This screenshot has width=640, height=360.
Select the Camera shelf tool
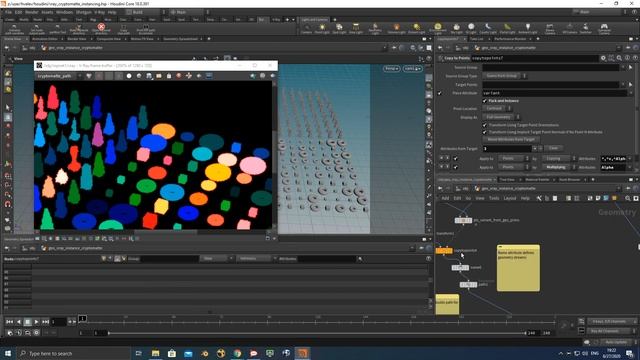tap(306, 29)
